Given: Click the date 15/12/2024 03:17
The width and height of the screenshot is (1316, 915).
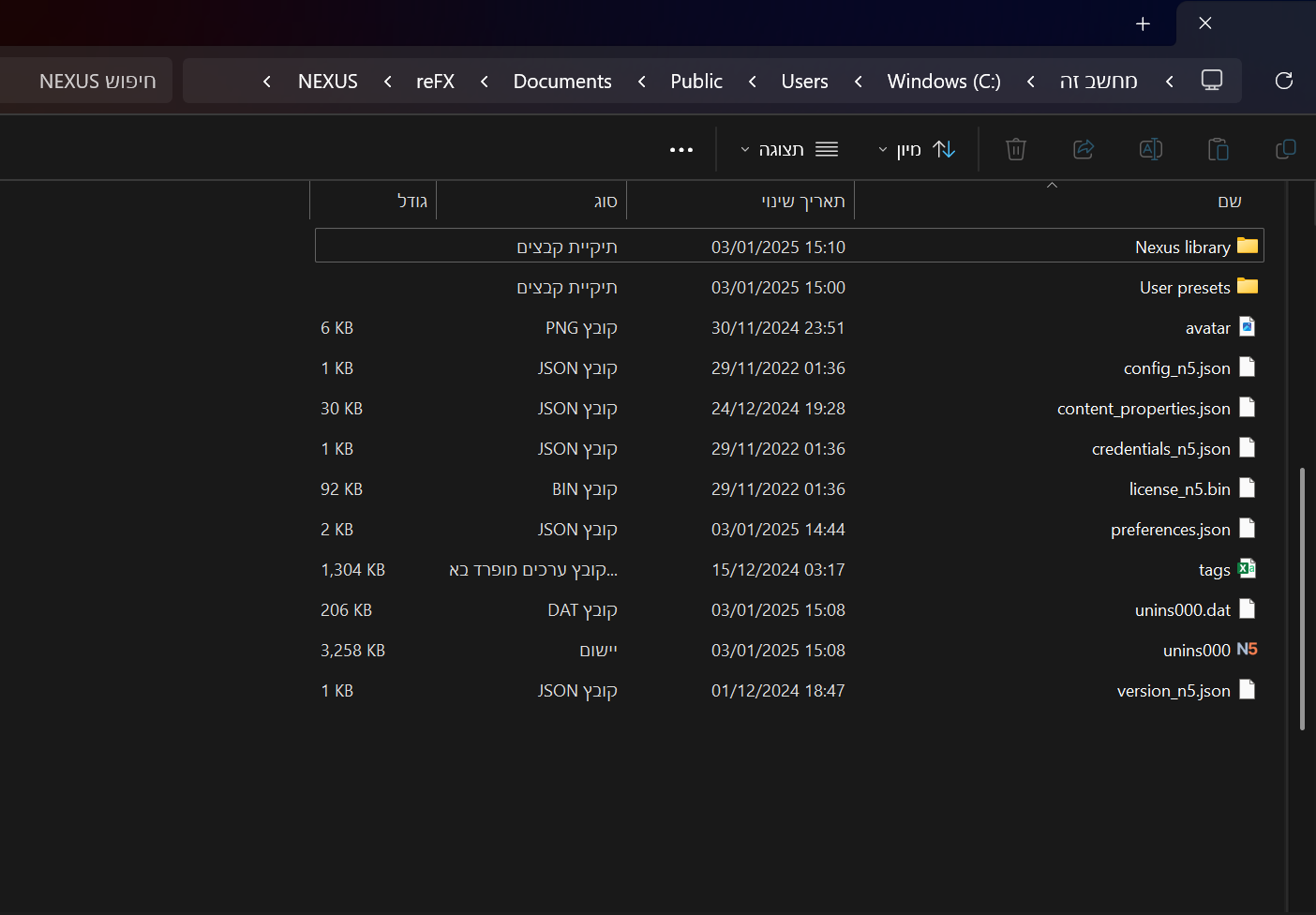Looking at the screenshot, I should point(778,570).
